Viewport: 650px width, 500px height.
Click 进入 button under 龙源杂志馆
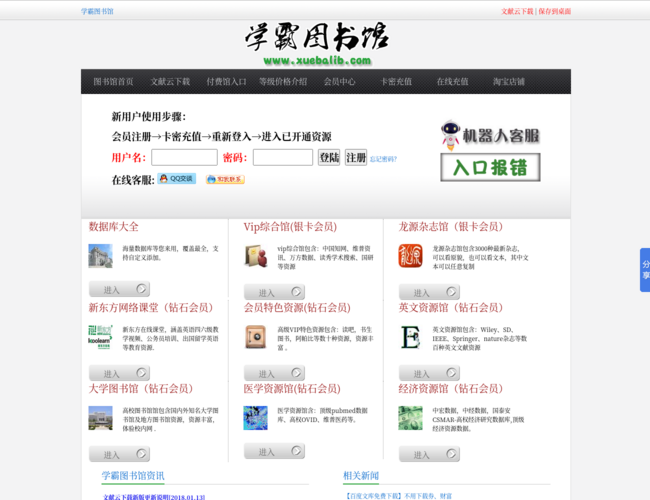[x=429, y=292]
